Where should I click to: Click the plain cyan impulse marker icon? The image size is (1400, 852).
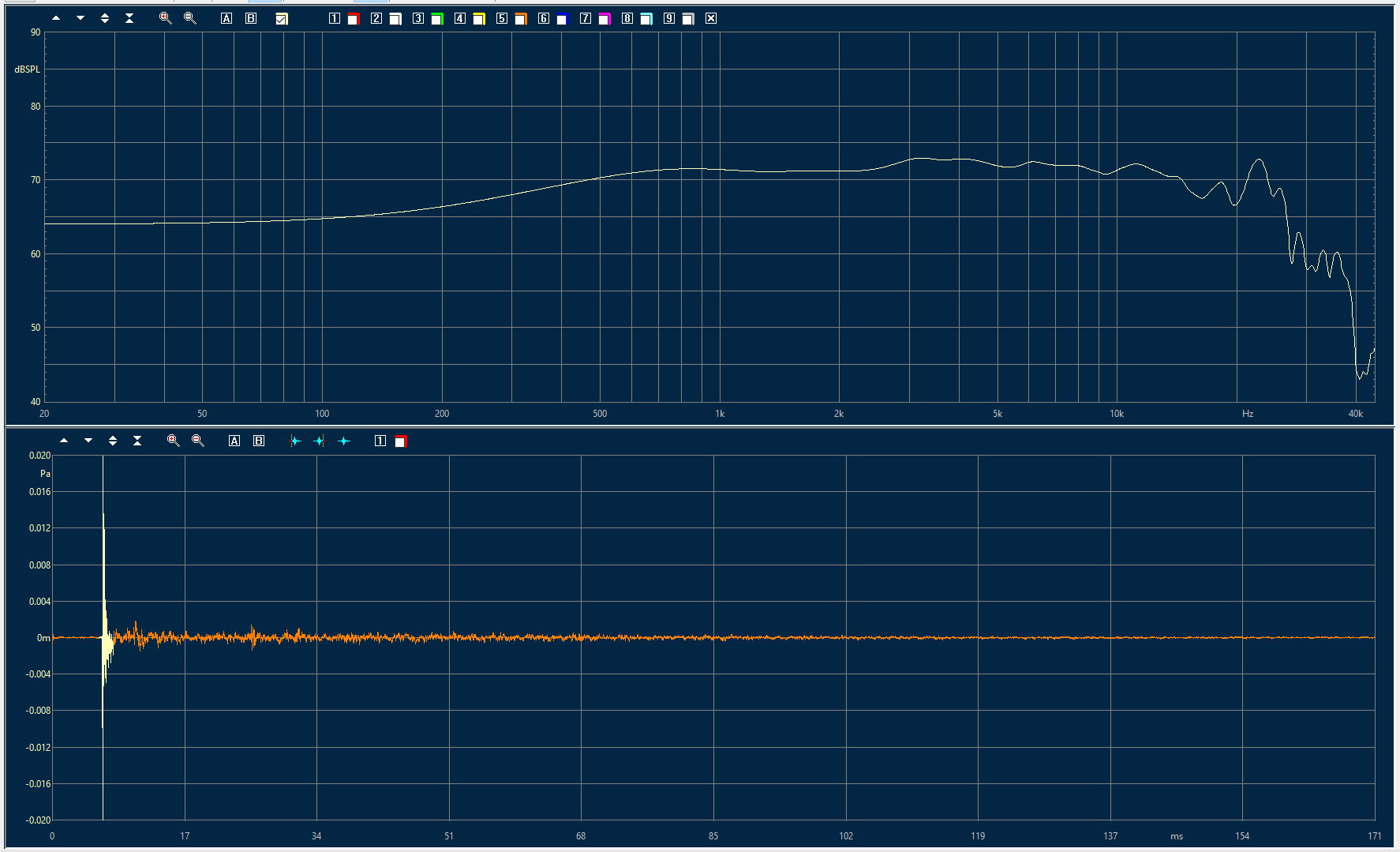tap(344, 441)
